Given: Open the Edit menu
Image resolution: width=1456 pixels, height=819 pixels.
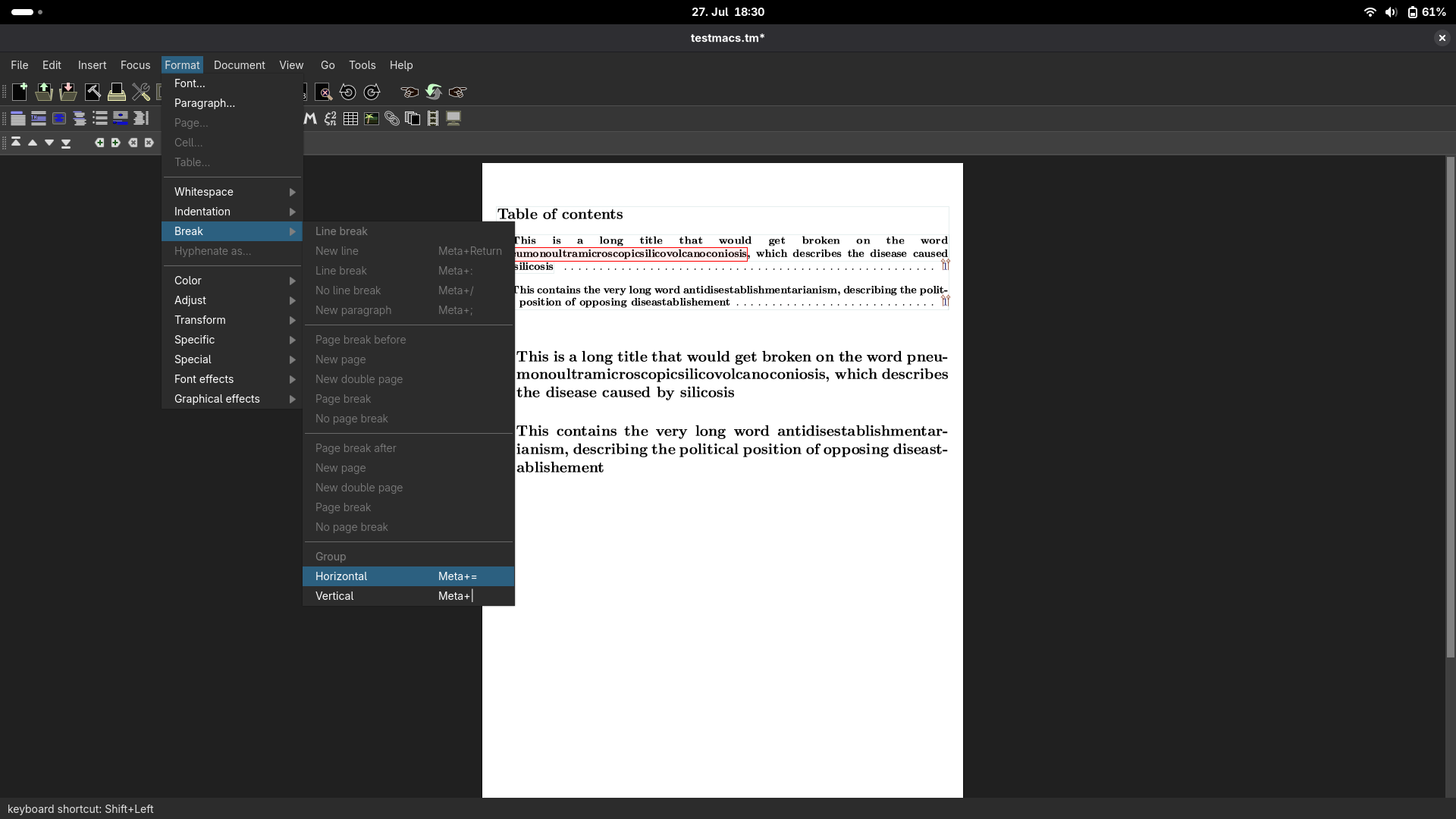Looking at the screenshot, I should (x=52, y=65).
